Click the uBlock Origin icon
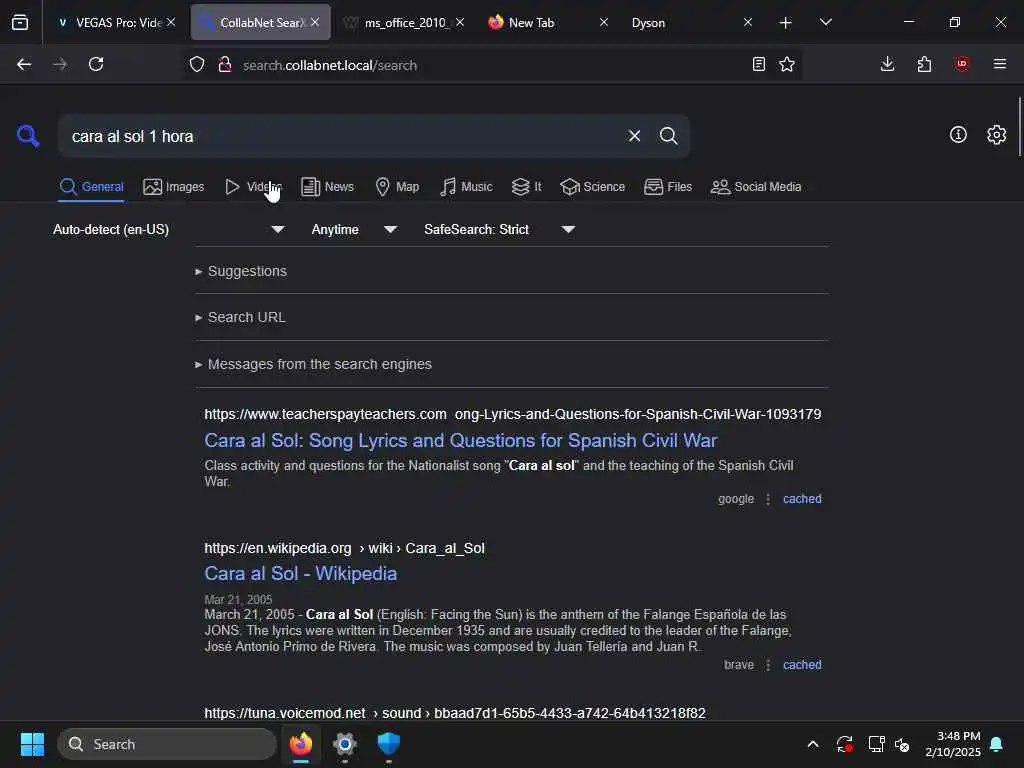1024x768 pixels. click(961, 64)
